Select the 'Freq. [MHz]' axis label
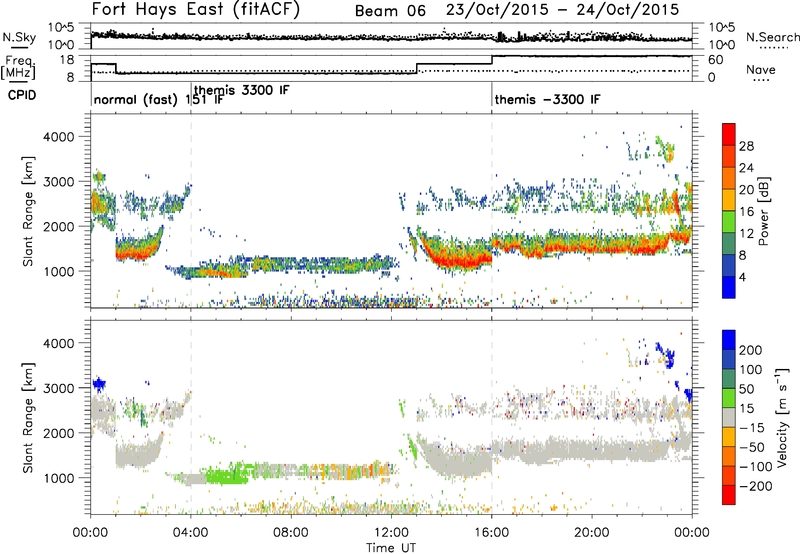 (x=19, y=67)
